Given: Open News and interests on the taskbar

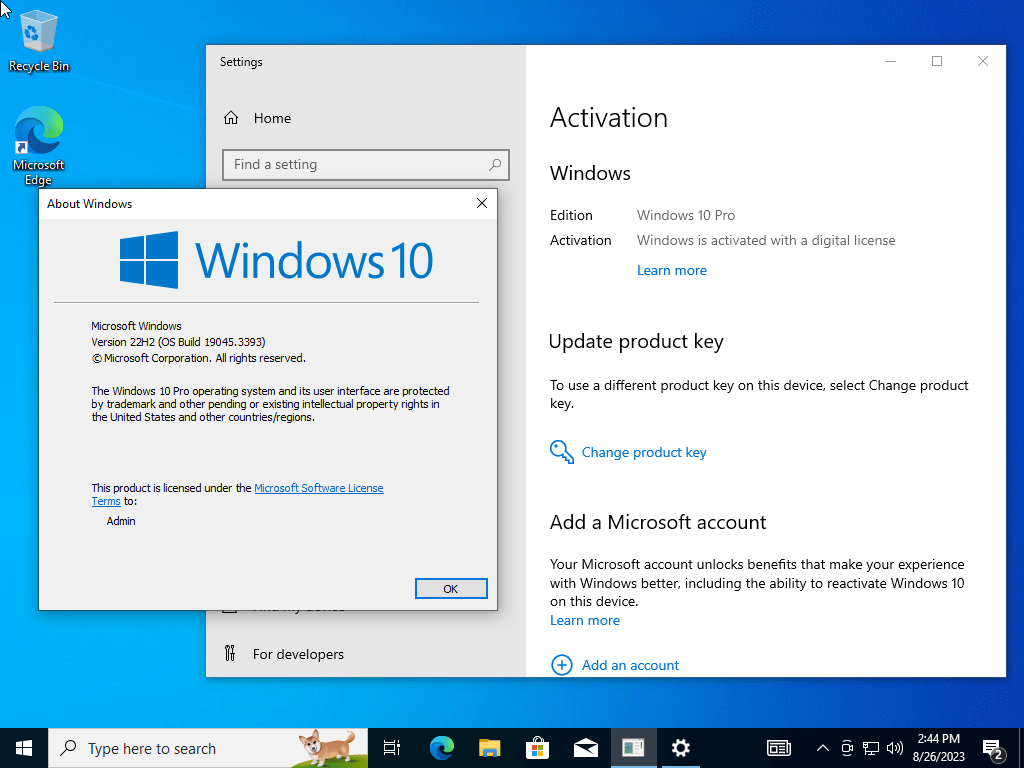Looking at the screenshot, I should click(x=778, y=748).
